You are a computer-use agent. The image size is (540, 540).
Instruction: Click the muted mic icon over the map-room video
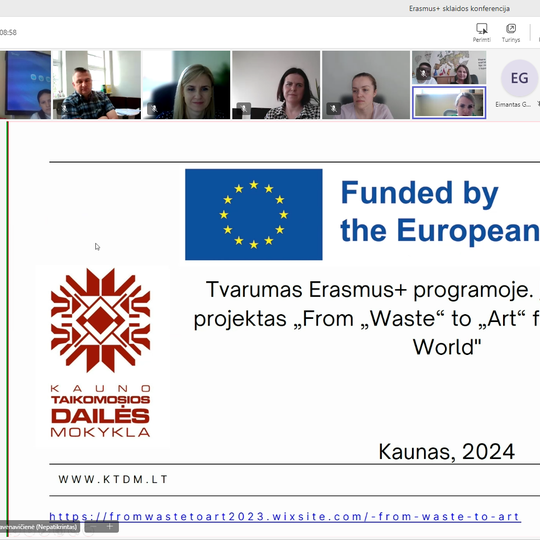[x=423, y=73]
